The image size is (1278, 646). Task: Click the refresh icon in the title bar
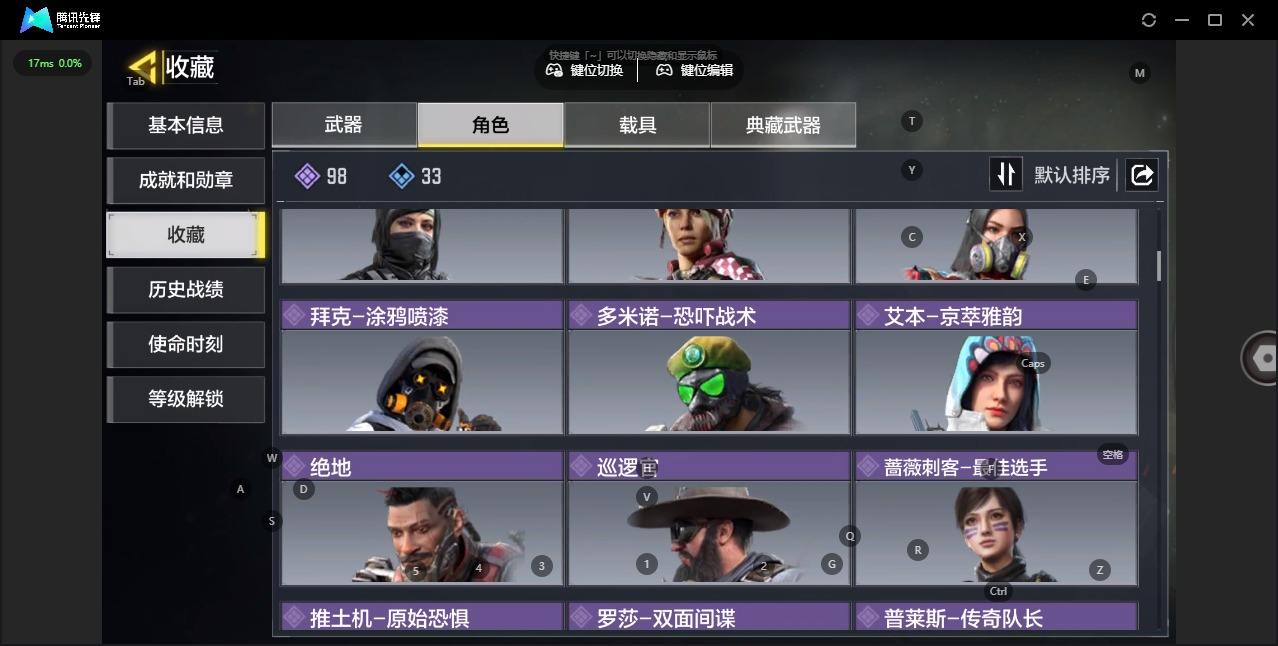point(1149,20)
